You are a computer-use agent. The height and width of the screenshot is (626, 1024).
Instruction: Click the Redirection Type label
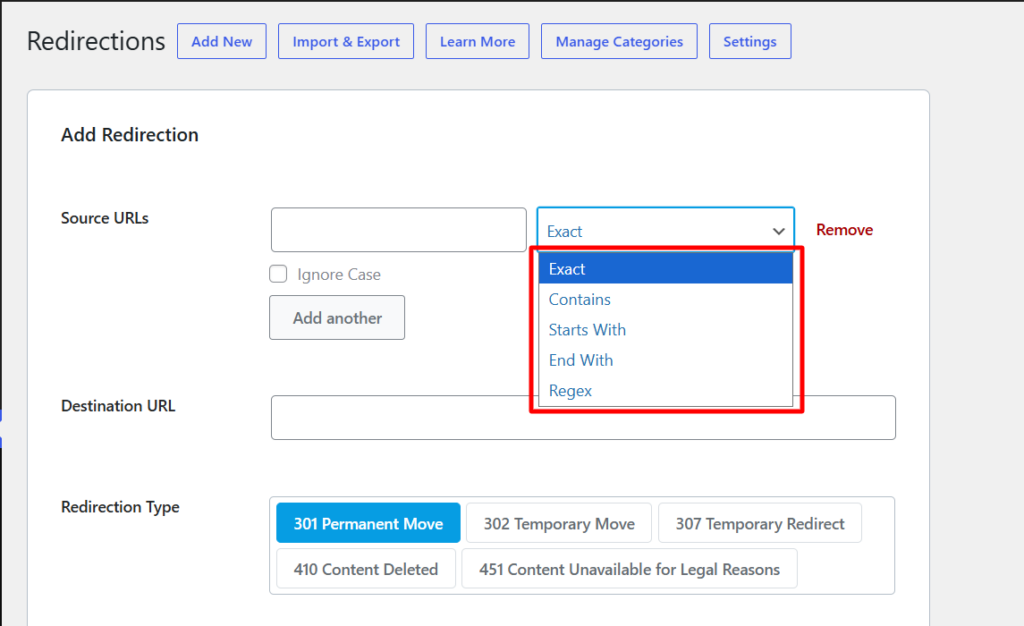point(120,507)
